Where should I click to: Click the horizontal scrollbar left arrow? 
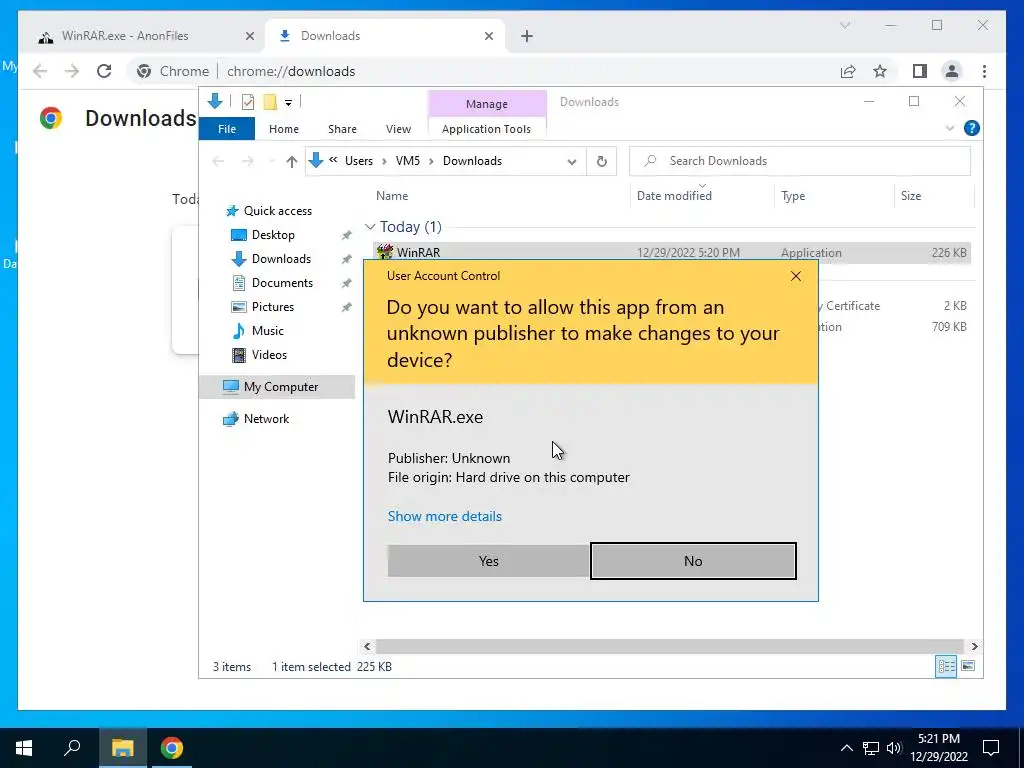367,647
